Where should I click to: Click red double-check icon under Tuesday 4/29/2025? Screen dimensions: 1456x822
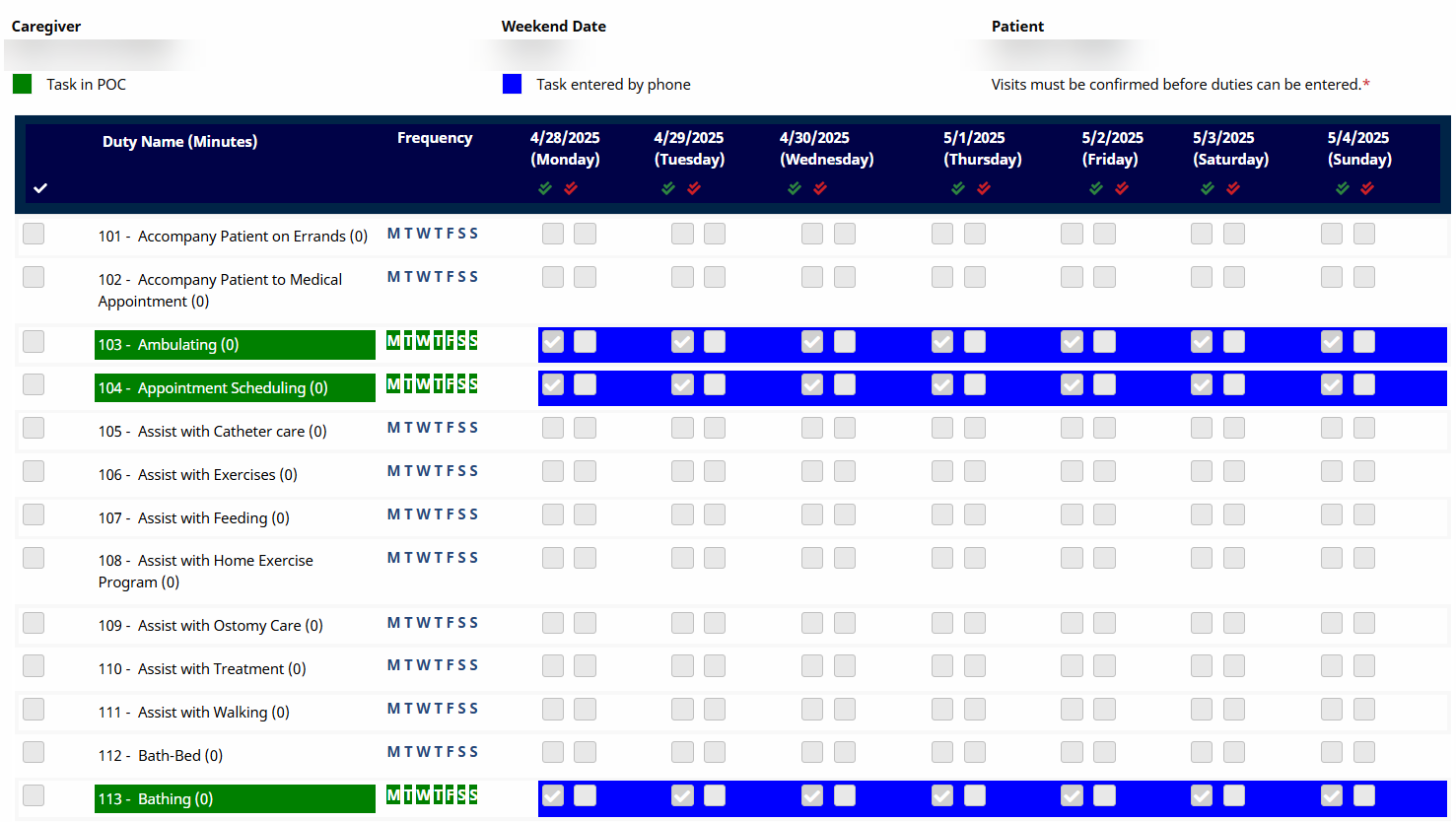pos(694,188)
